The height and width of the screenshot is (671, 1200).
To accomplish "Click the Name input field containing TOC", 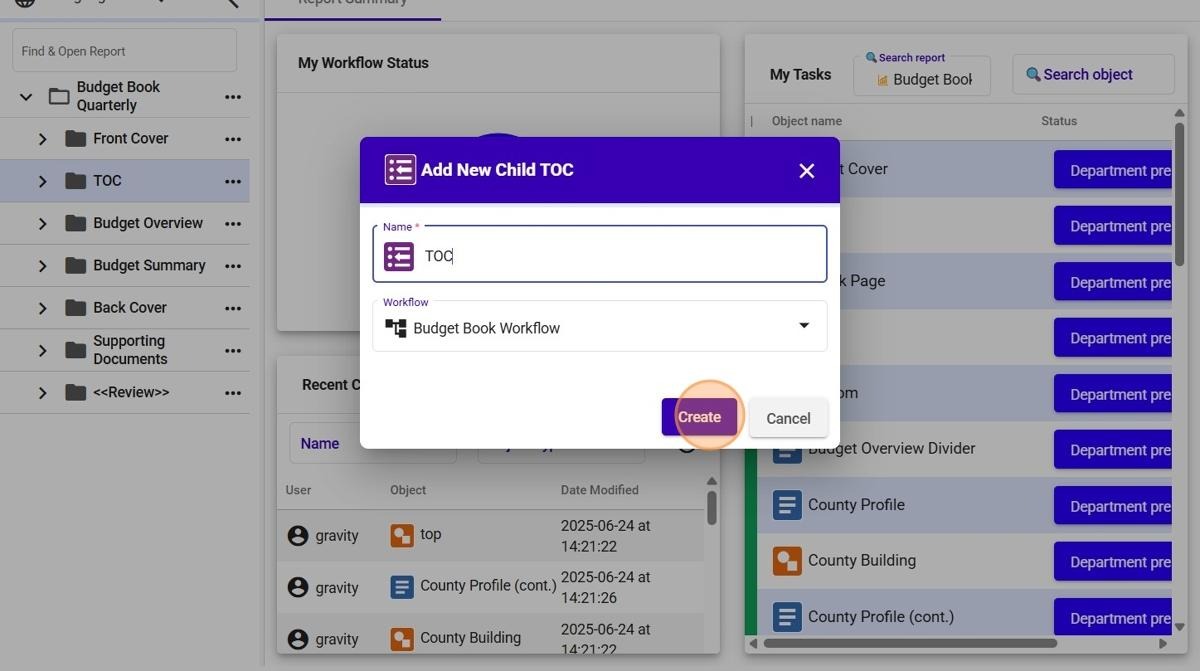I will click(x=600, y=255).
